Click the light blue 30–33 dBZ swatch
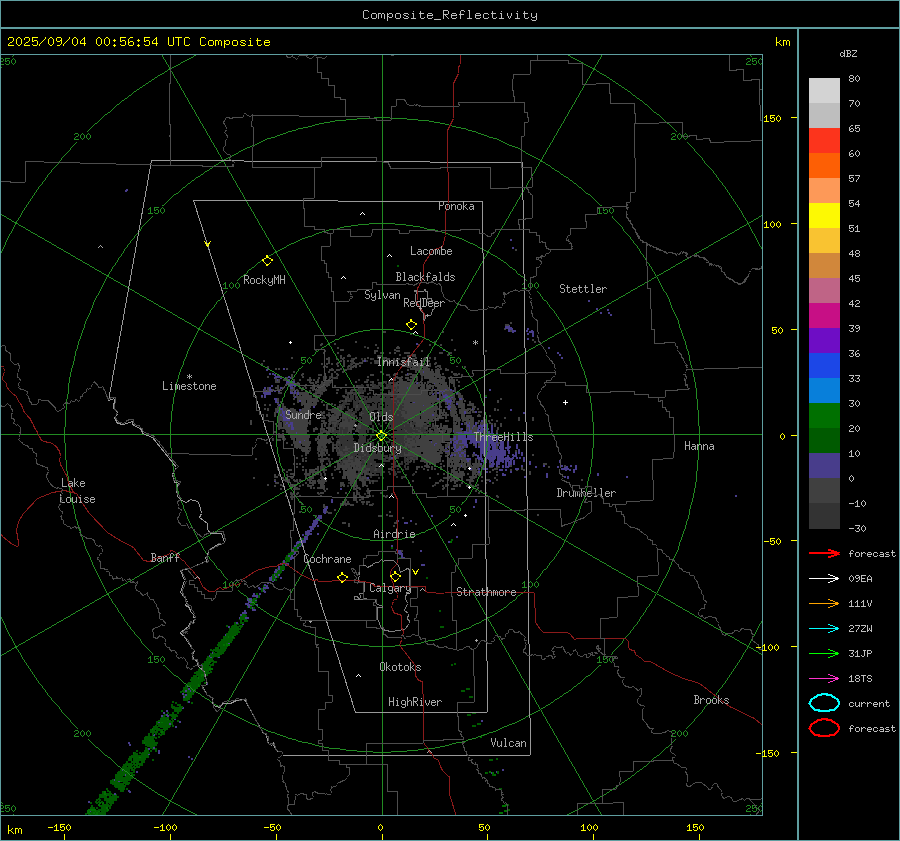 coord(824,391)
